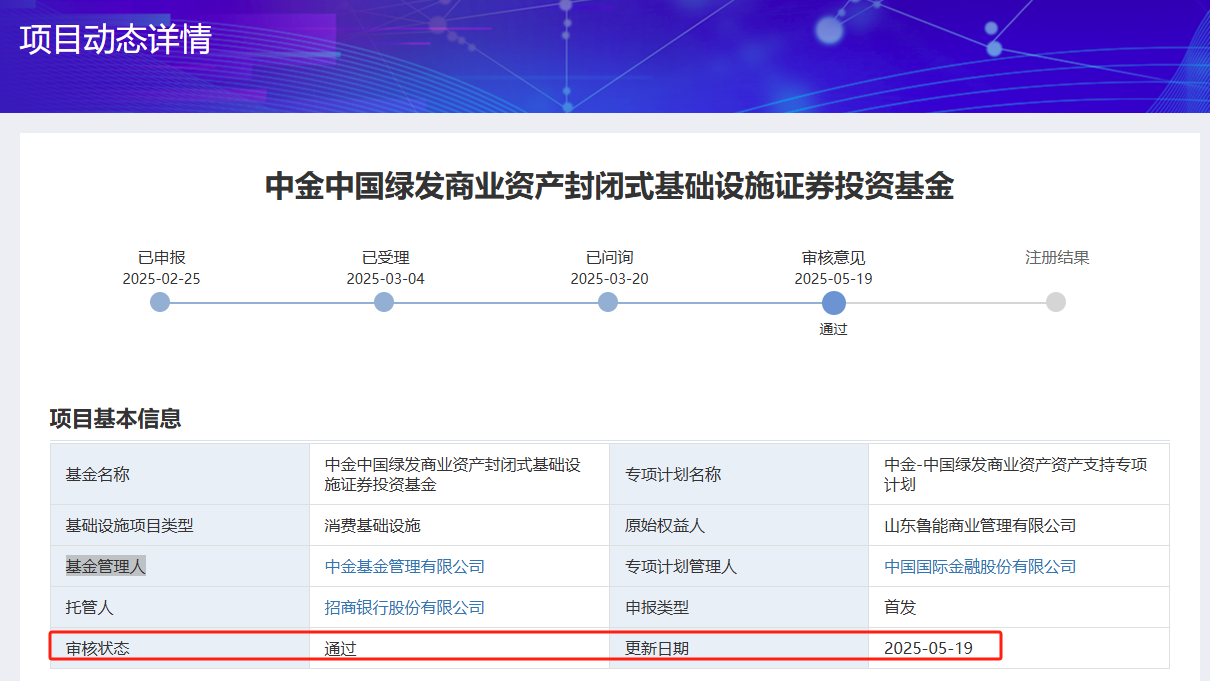Click the 基金名称 label cell

click(180, 474)
